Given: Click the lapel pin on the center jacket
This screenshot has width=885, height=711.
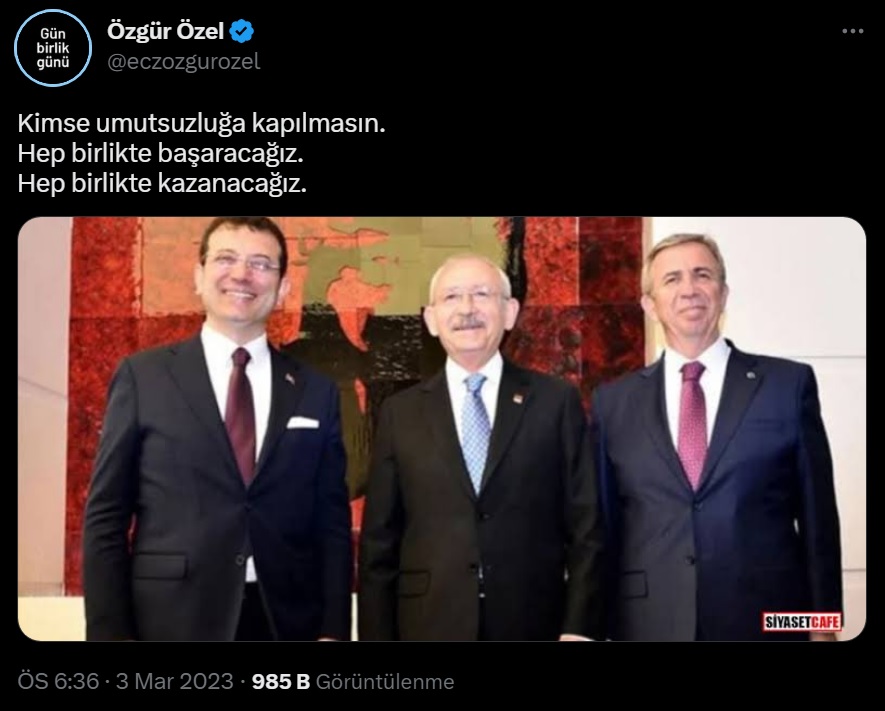Looking at the screenshot, I should click(518, 398).
